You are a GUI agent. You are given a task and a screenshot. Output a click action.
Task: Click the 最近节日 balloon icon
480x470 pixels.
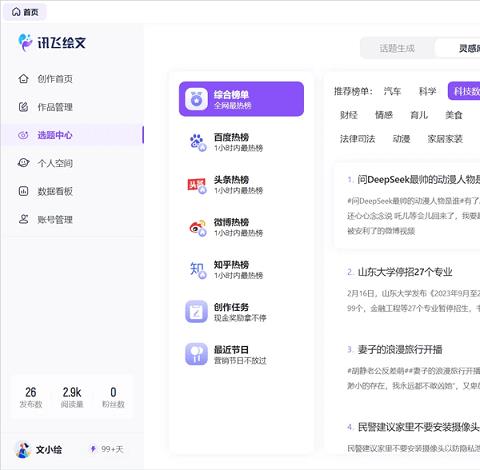[x=196, y=354]
